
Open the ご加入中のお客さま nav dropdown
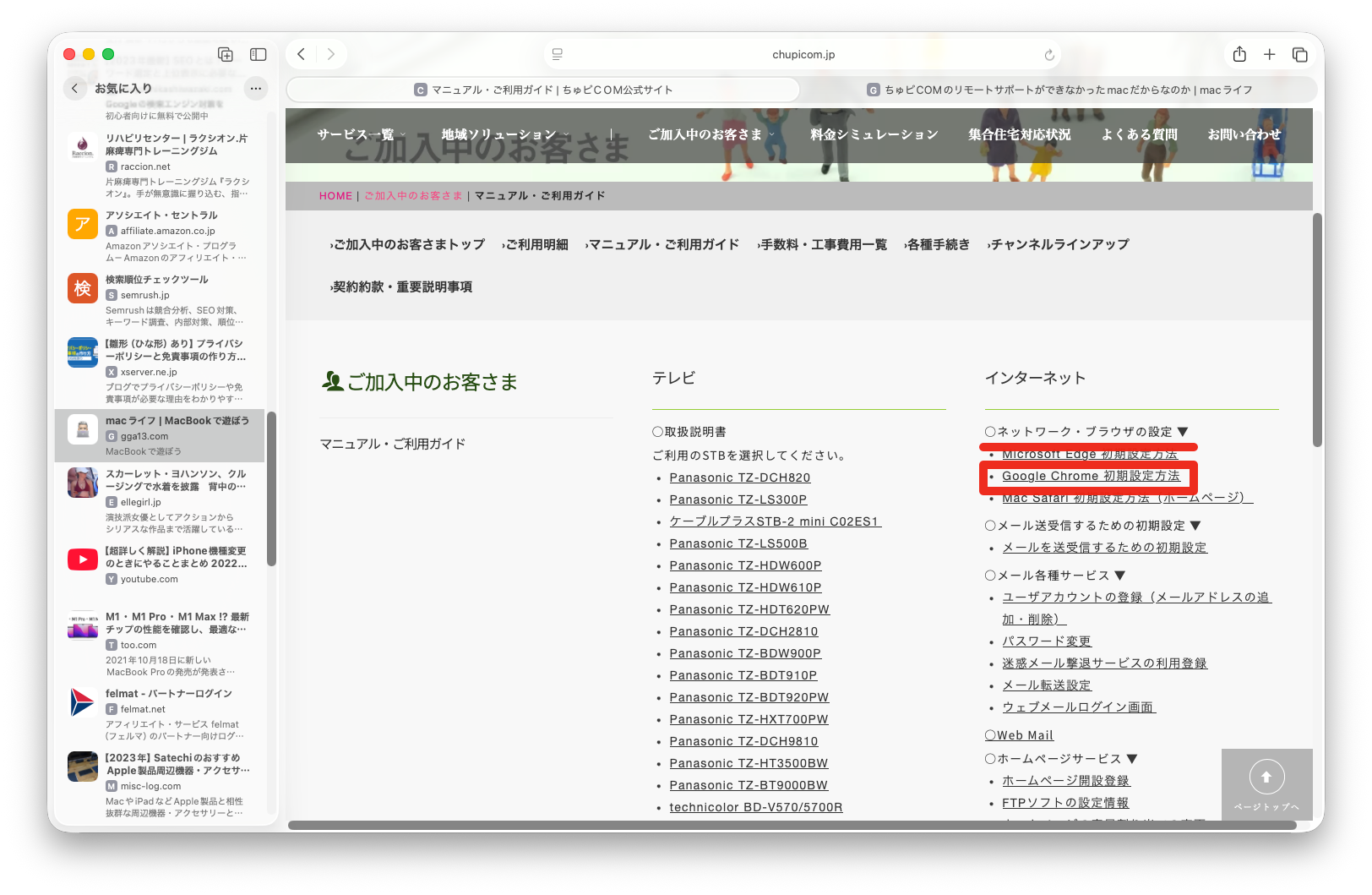[710, 134]
